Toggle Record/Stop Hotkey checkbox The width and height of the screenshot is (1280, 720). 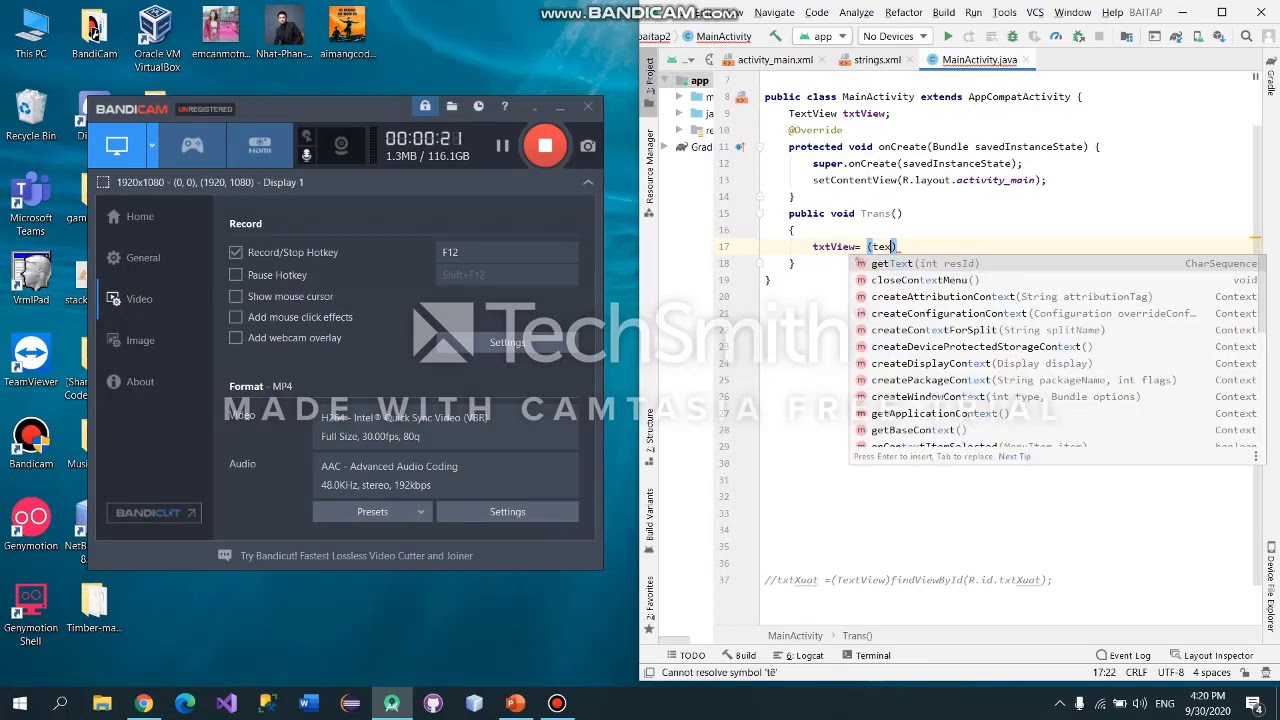(236, 252)
